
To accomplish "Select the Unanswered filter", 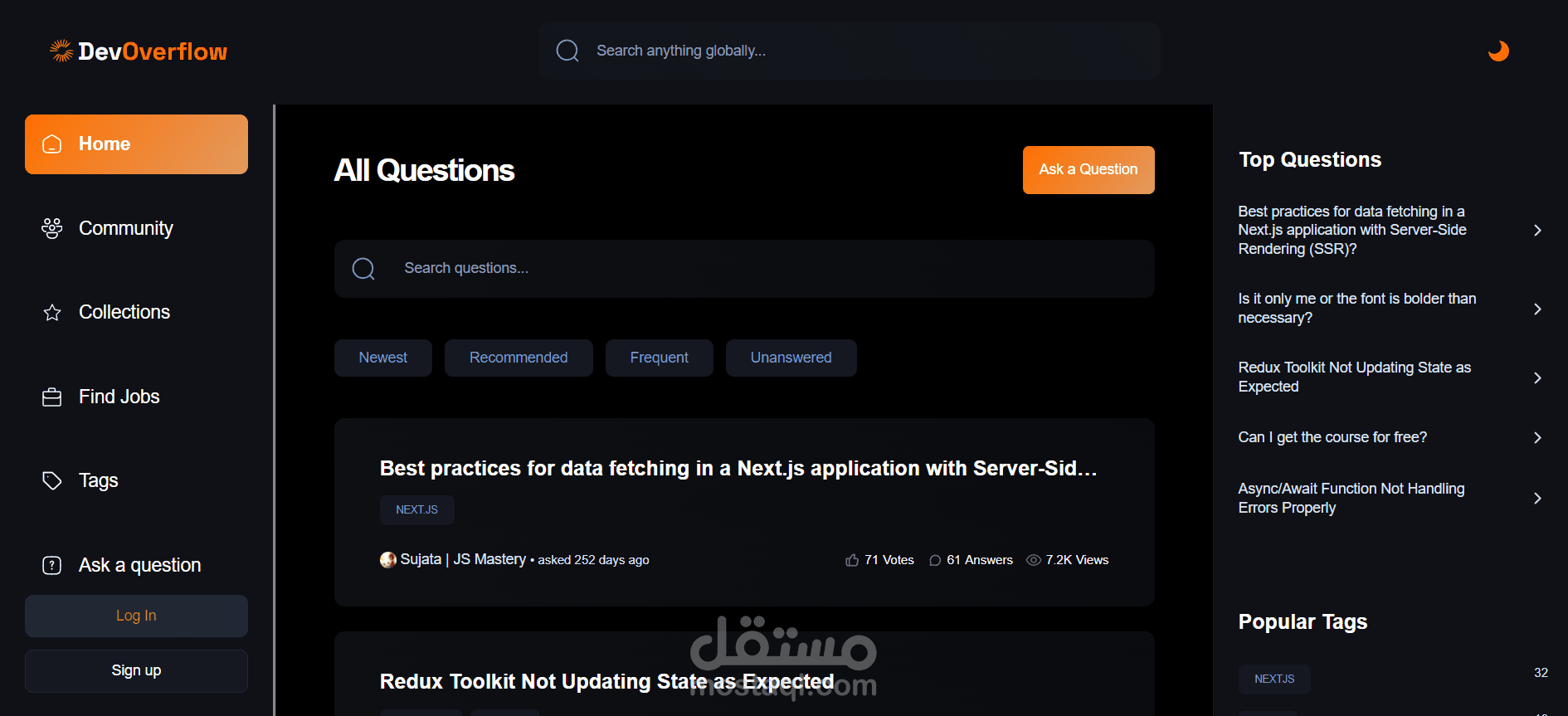I will point(791,358).
